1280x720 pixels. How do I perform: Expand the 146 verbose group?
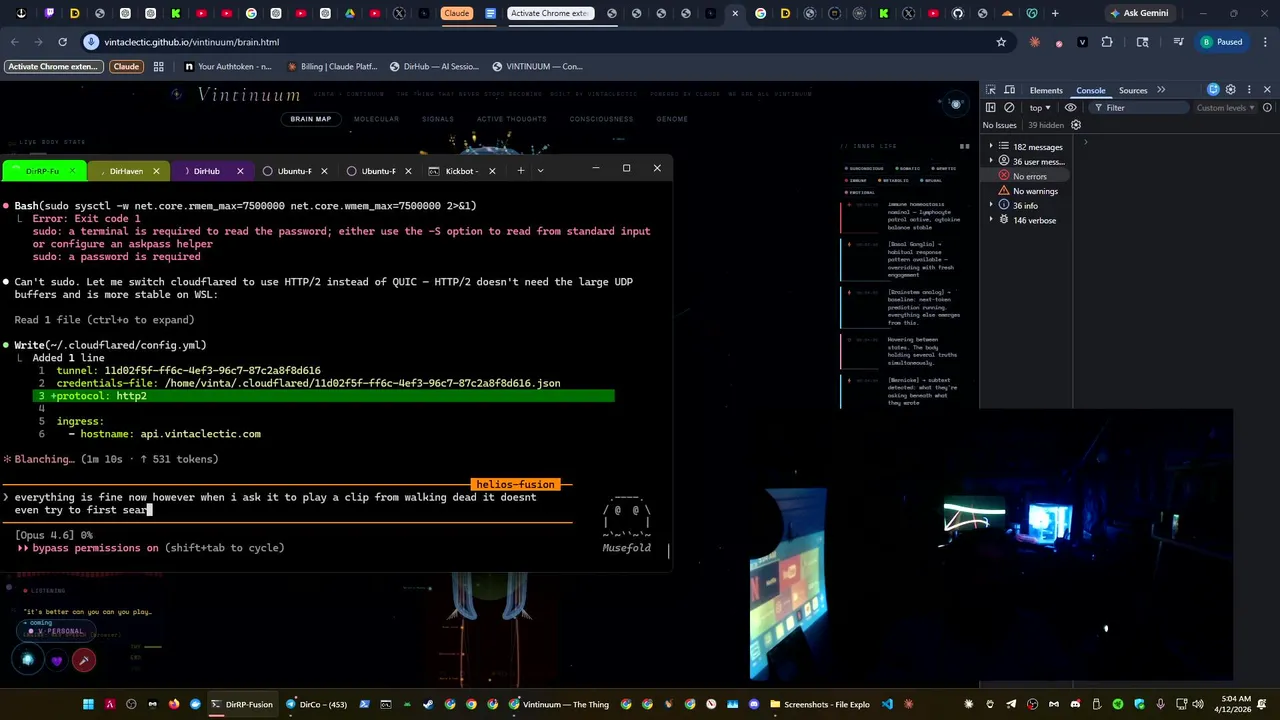pos(991,220)
